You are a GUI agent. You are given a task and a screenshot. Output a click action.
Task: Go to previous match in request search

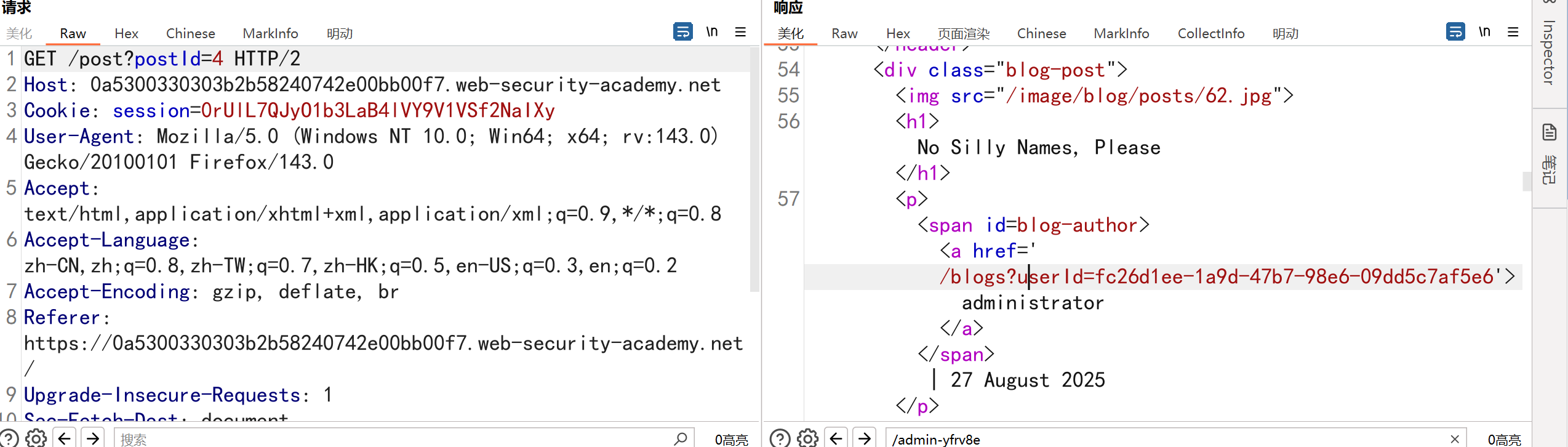65,438
